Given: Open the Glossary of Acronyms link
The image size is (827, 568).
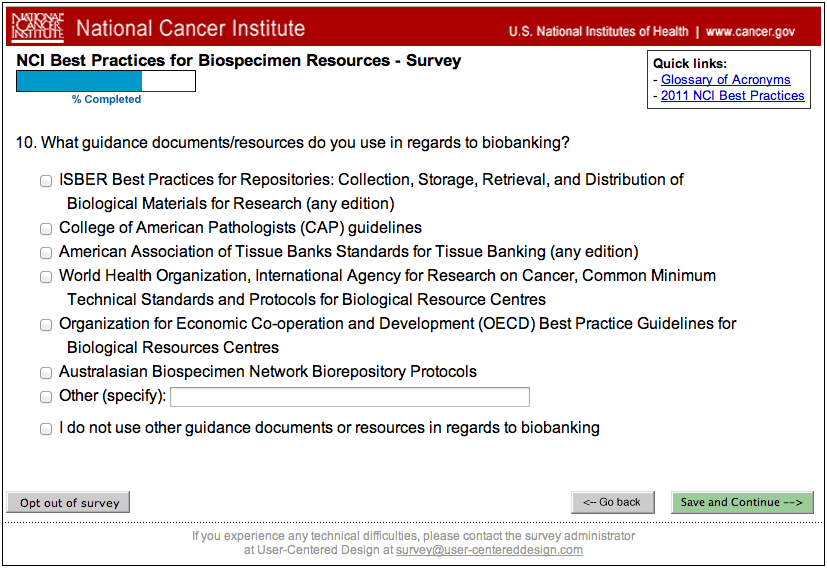Looking at the screenshot, I should (x=725, y=80).
